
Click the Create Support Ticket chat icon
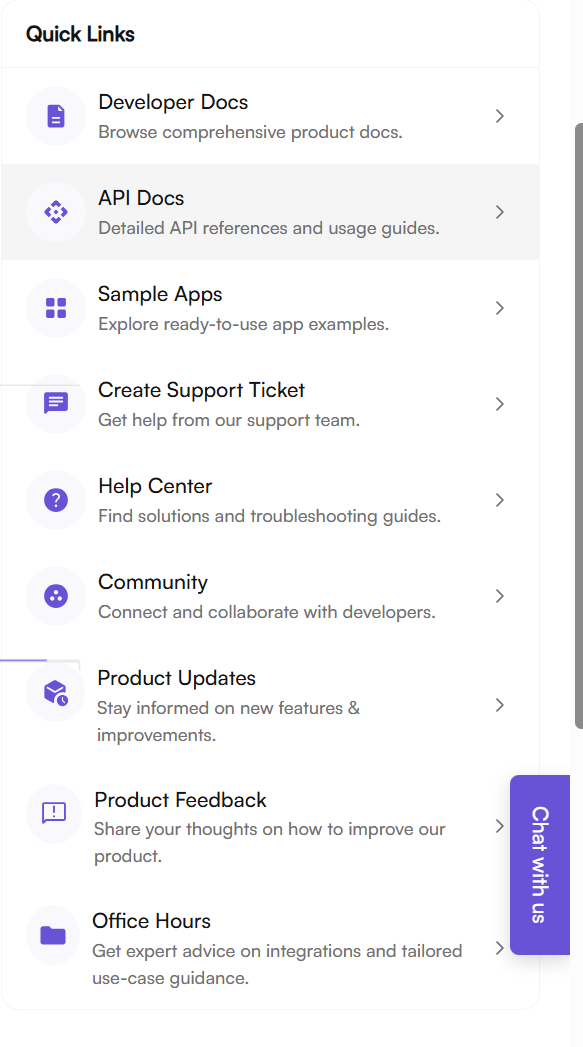tap(56, 404)
